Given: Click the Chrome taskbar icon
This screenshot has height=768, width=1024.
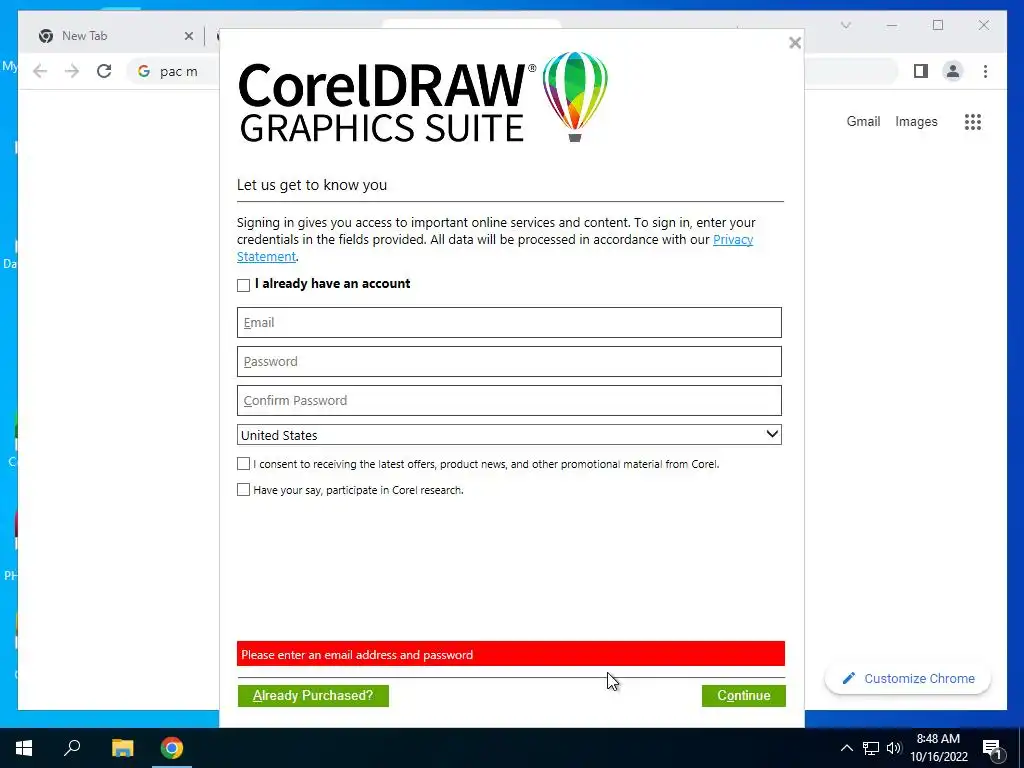Looking at the screenshot, I should coord(172,748).
